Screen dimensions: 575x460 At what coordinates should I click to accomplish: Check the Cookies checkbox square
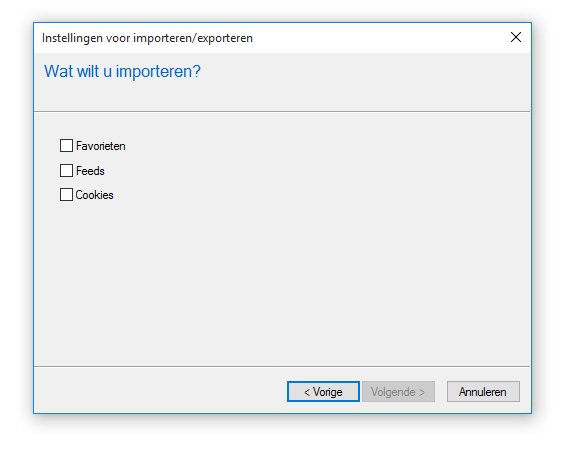(x=66, y=195)
